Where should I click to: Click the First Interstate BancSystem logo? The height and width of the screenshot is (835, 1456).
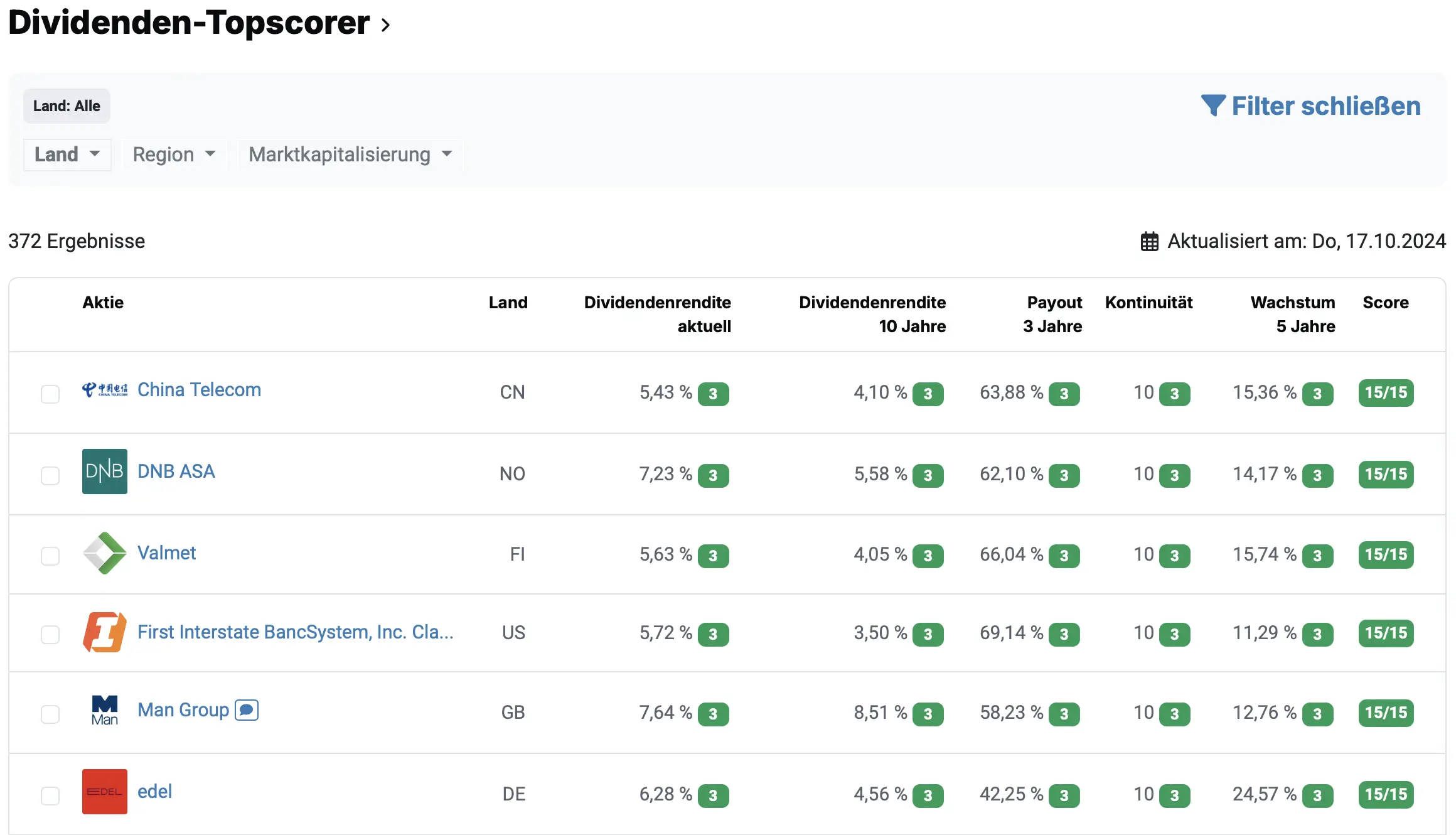coord(105,632)
